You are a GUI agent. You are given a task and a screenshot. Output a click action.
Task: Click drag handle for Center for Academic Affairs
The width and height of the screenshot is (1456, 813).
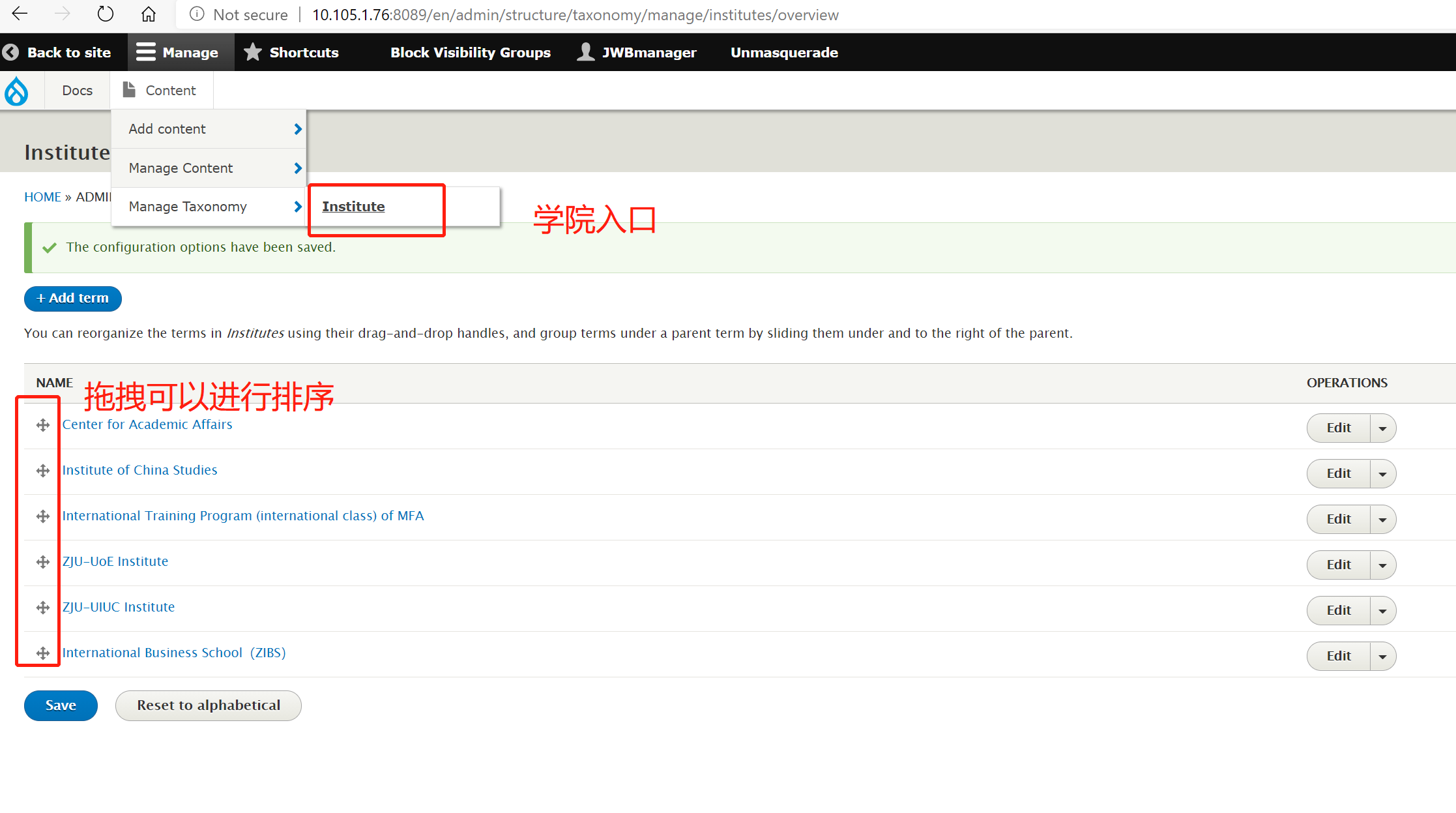coord(43,425)
